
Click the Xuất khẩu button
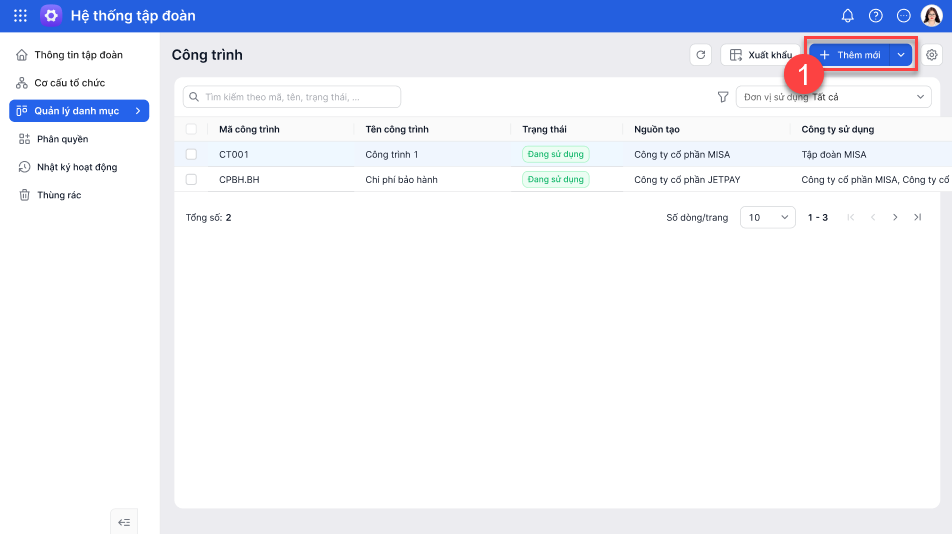(x=760, y=55)
